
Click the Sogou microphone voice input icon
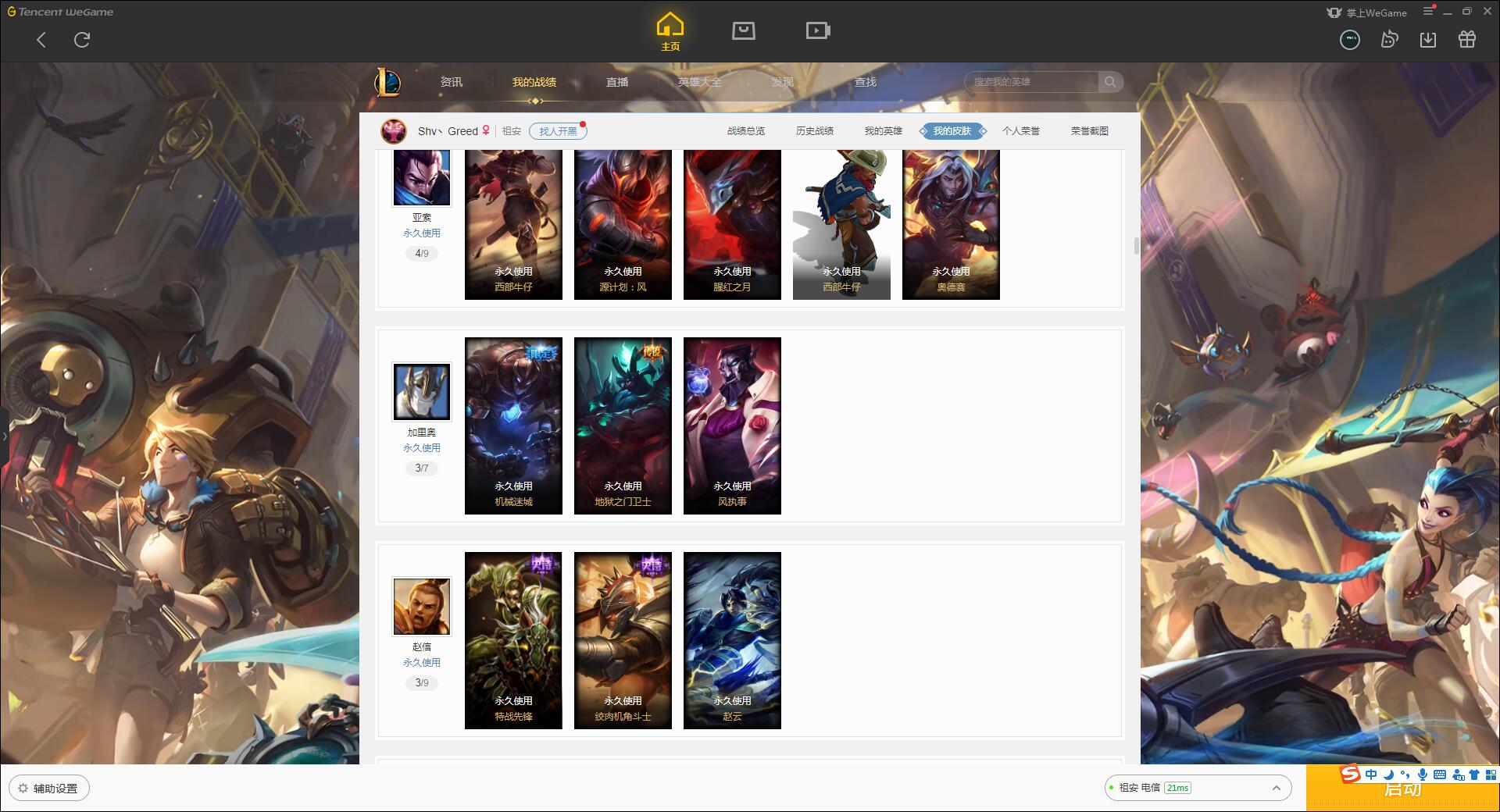[1423, 775]
